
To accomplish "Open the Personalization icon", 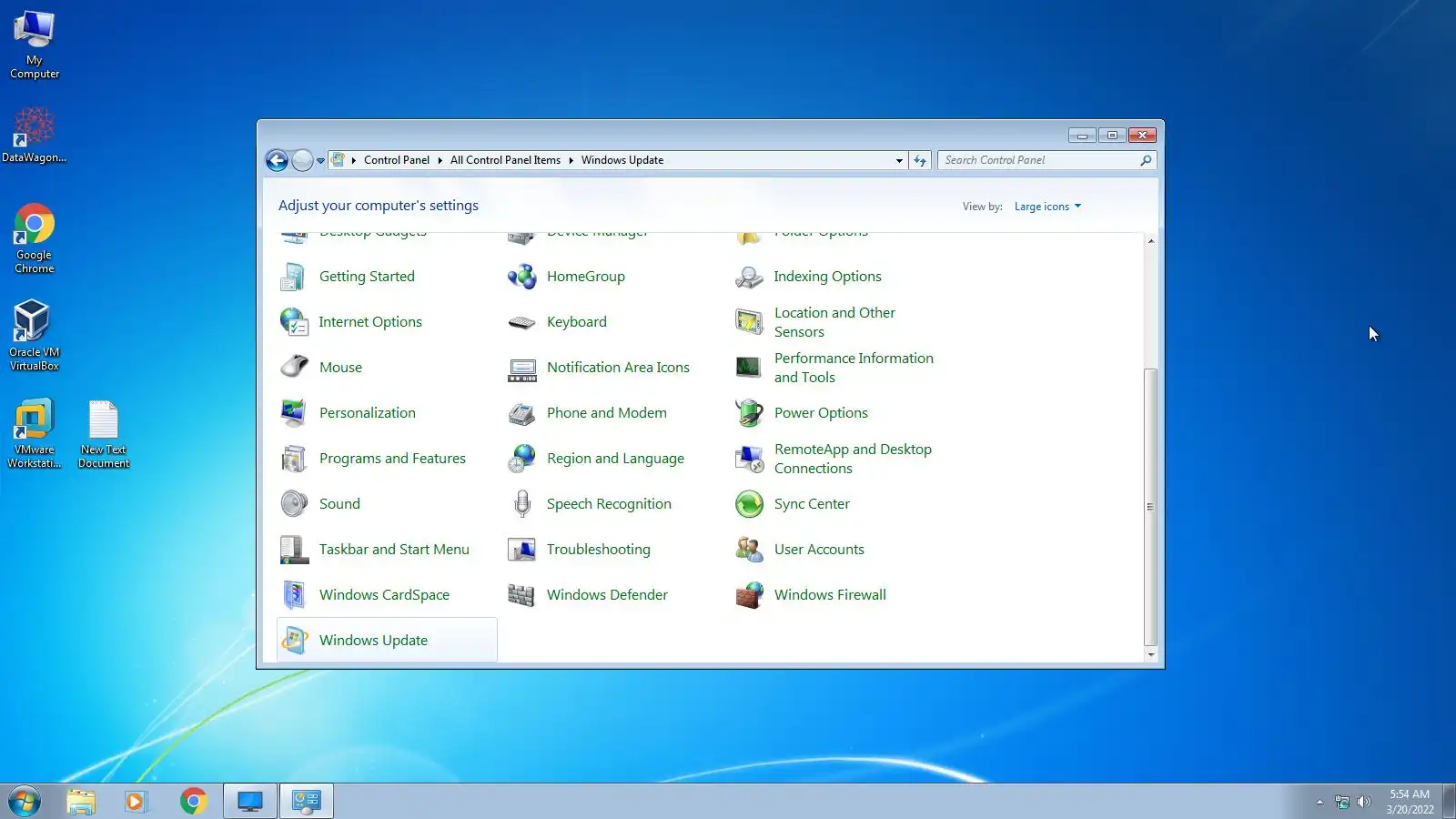I will (x=293, y=413).
